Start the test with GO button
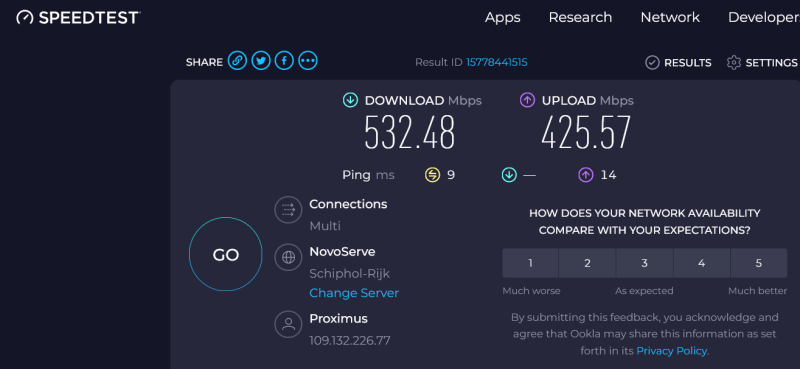 coord(226,254)
